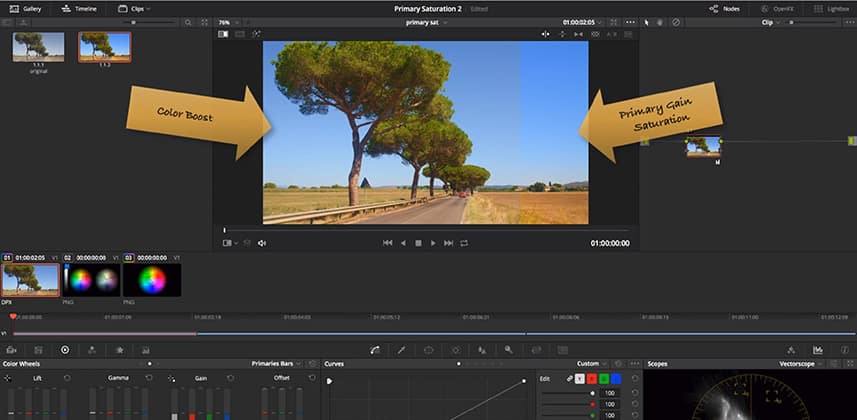Bypass grades with the node editor icon

click(676, 22)
